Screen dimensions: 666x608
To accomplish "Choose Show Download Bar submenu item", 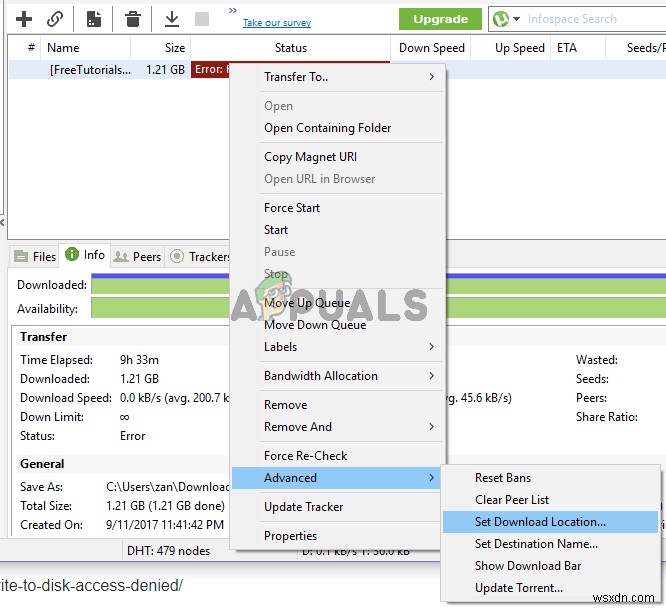I will 550,566.
